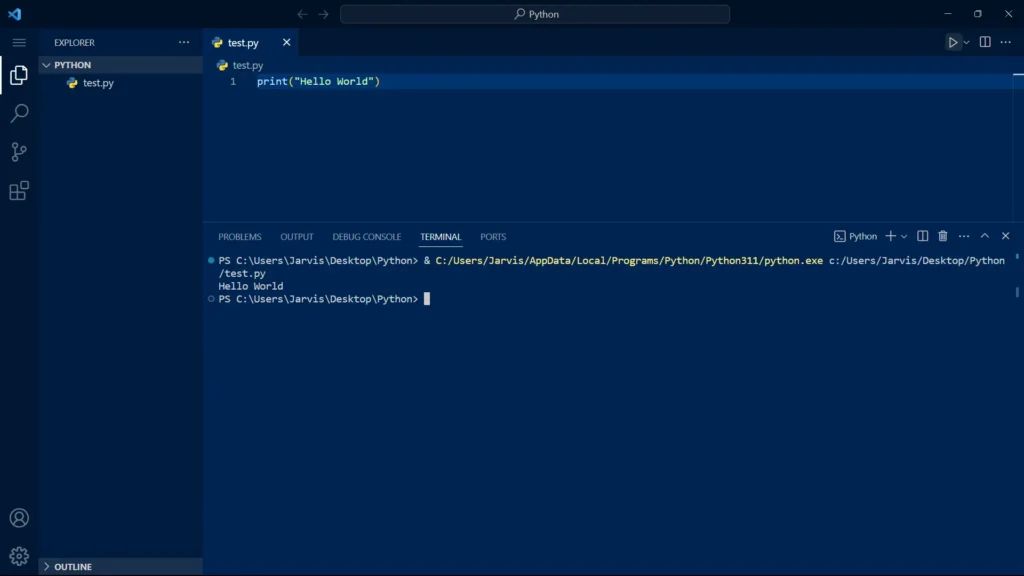Click the Python terminal label
The width and height of the screenshot is (1024, 576).
(x=856, y=236)
